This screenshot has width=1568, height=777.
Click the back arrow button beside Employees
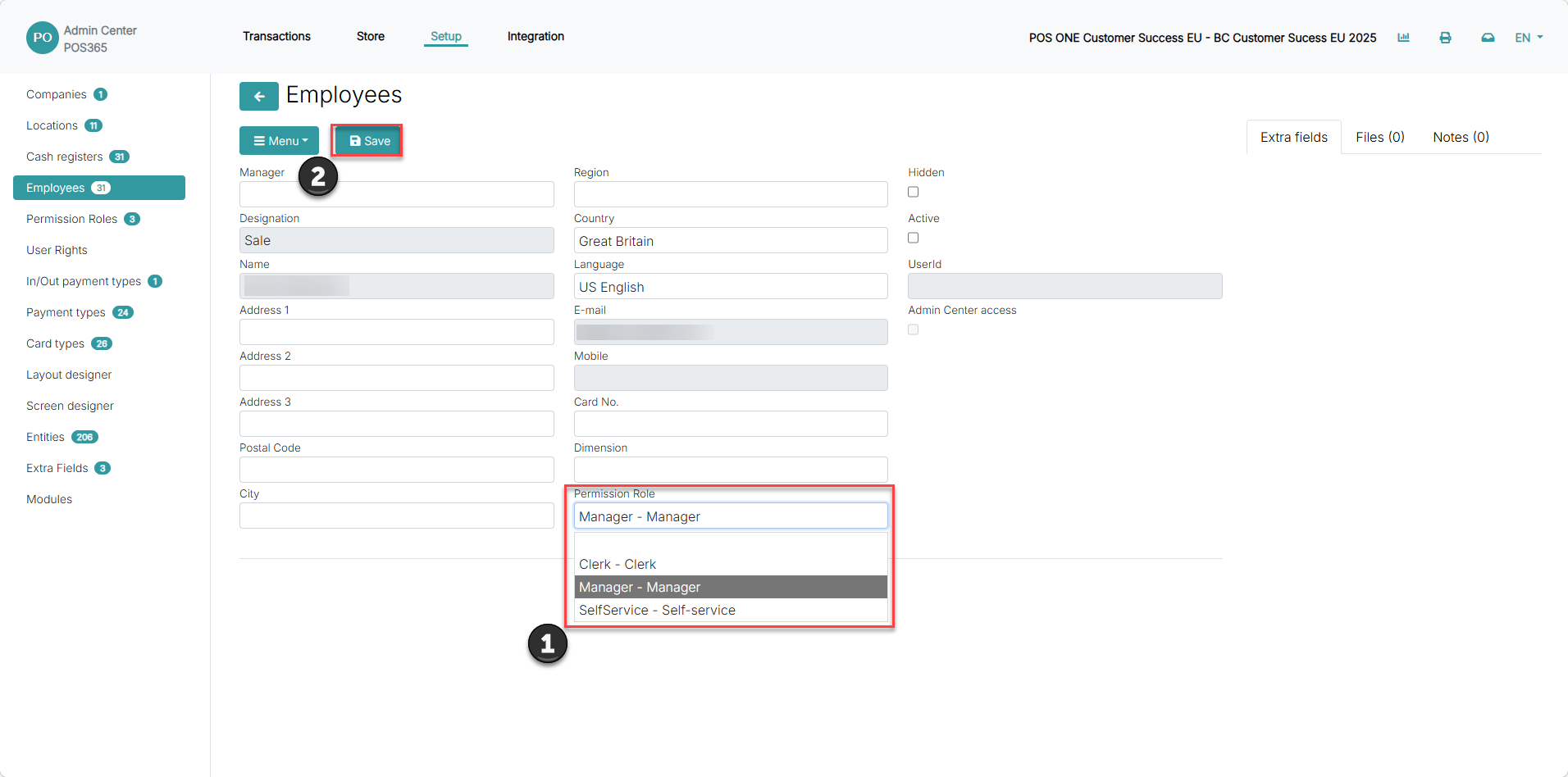point(258,96)
